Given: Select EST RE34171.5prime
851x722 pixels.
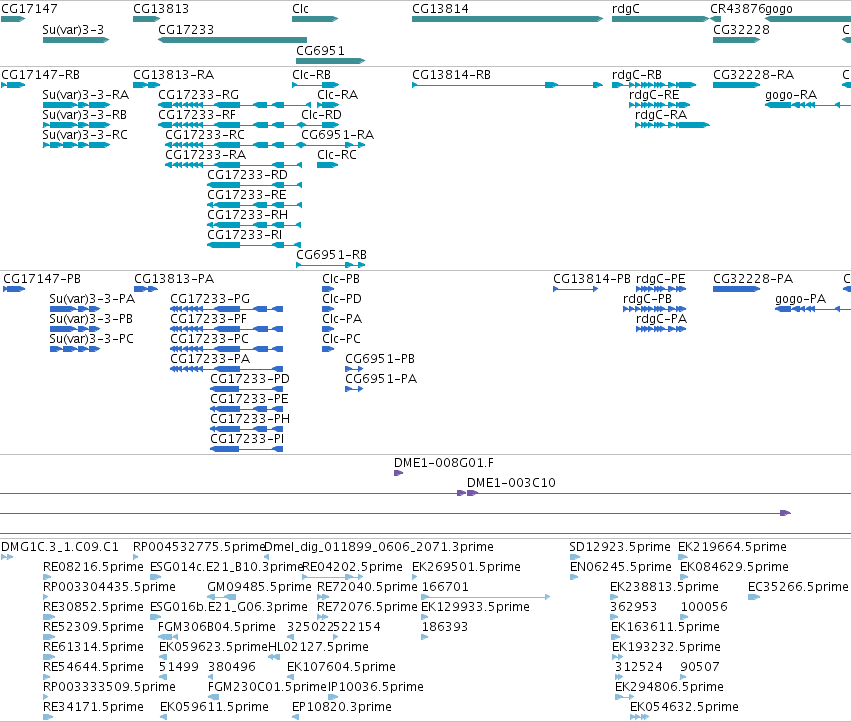Looking at the screenshot, I should coord(48,717).
